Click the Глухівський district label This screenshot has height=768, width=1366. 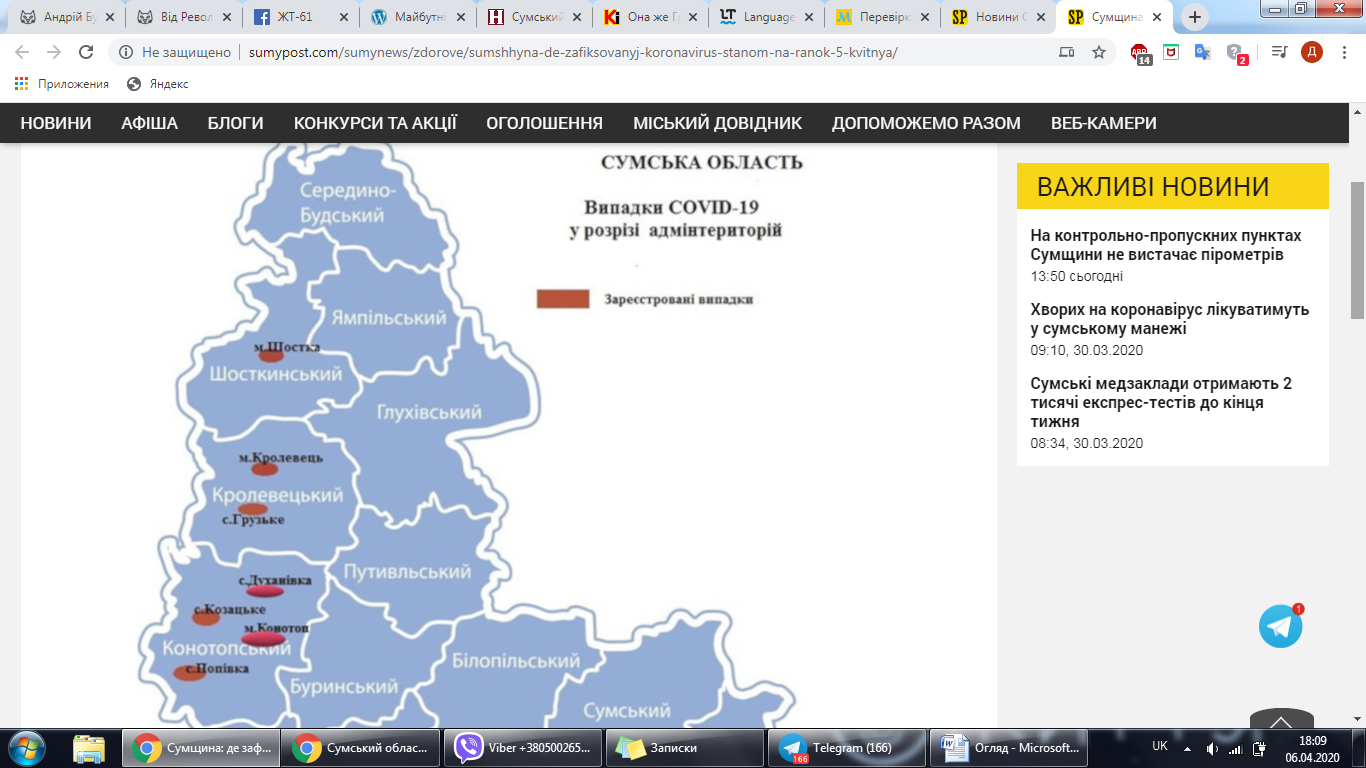click(429, 412)
